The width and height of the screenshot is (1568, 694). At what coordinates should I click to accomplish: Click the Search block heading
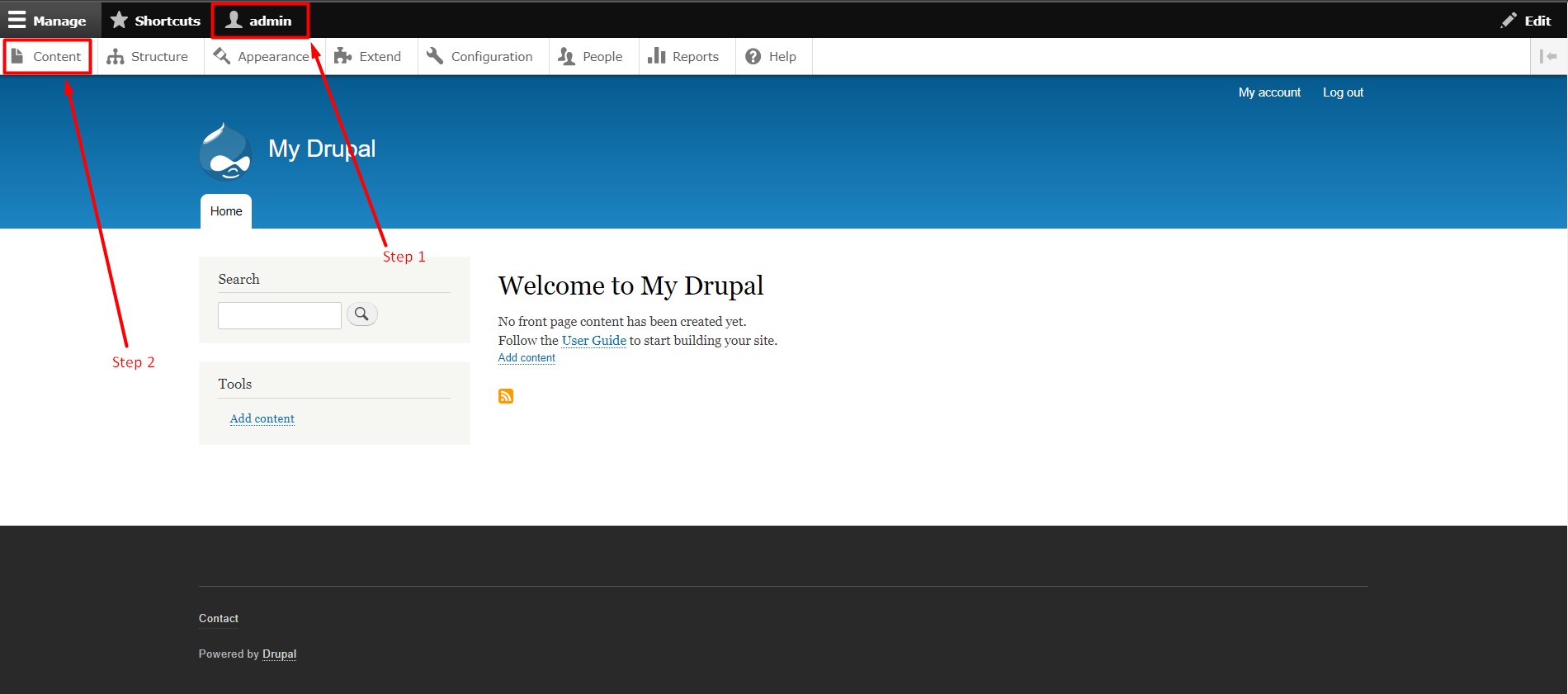[x=239, y=279]
